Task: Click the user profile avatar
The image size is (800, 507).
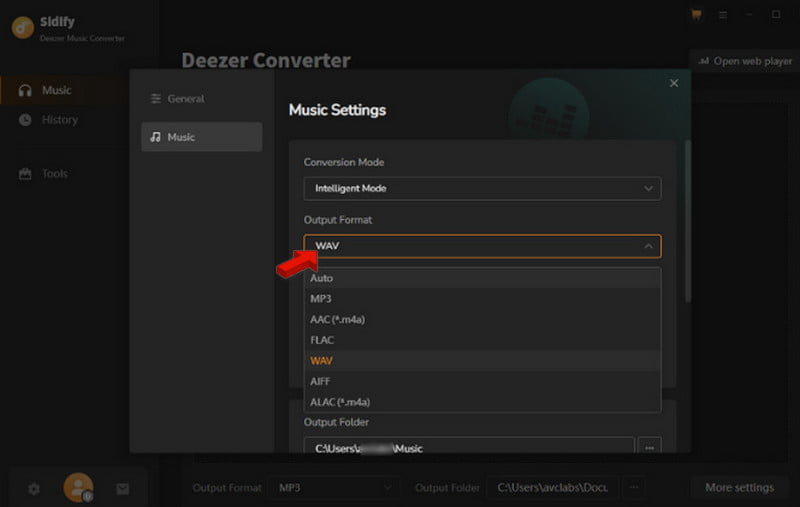Action: (78, 488)
